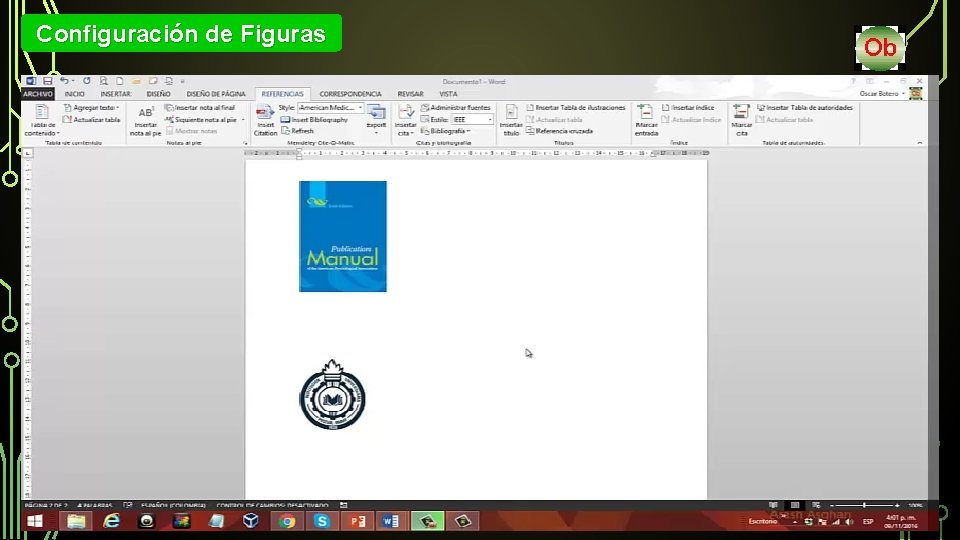
Task: Switch to DISEÑO DE PÁGINA tab
Action: point(216,94)
